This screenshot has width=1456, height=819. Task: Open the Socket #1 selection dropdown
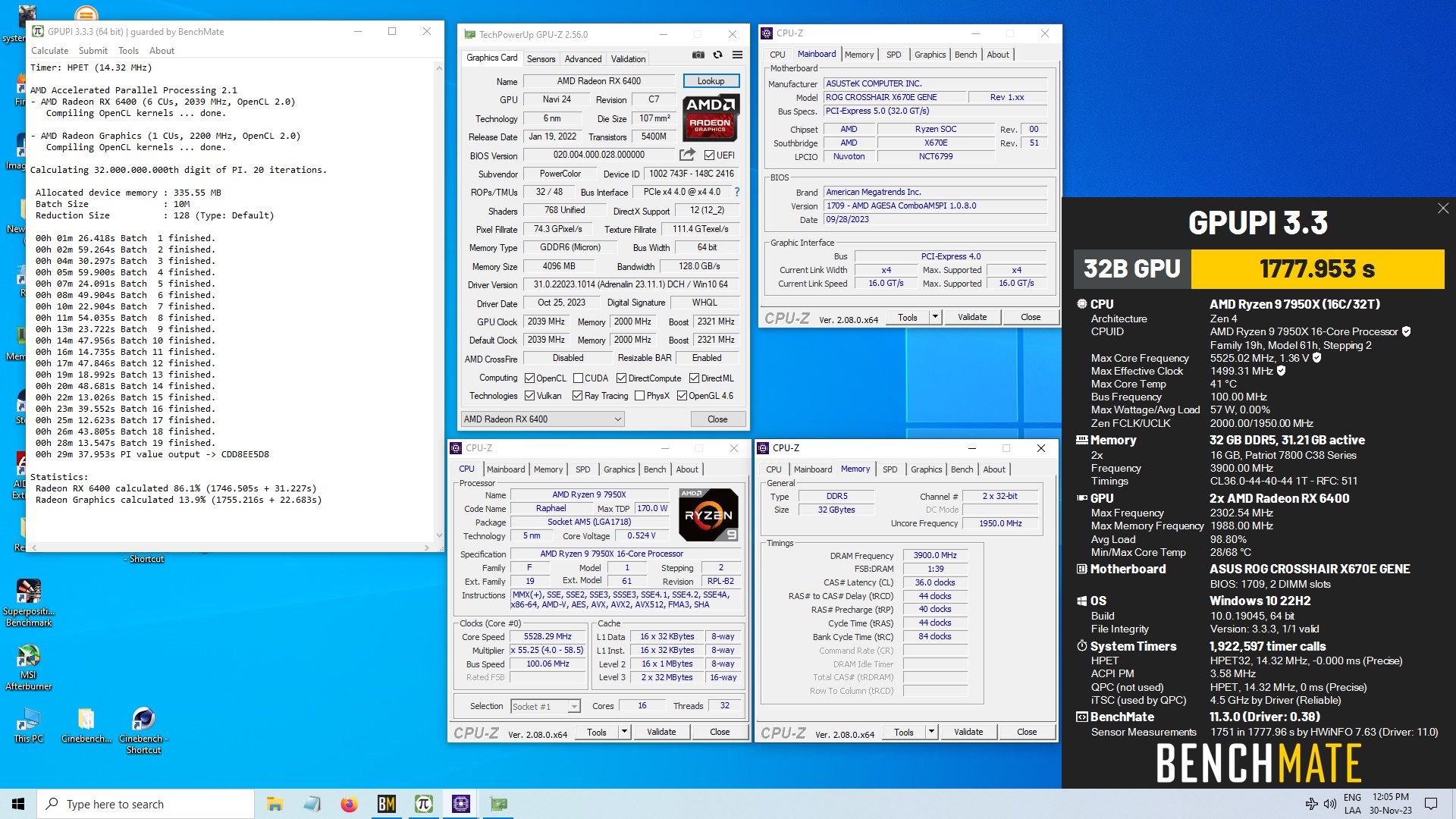(545, 706)
